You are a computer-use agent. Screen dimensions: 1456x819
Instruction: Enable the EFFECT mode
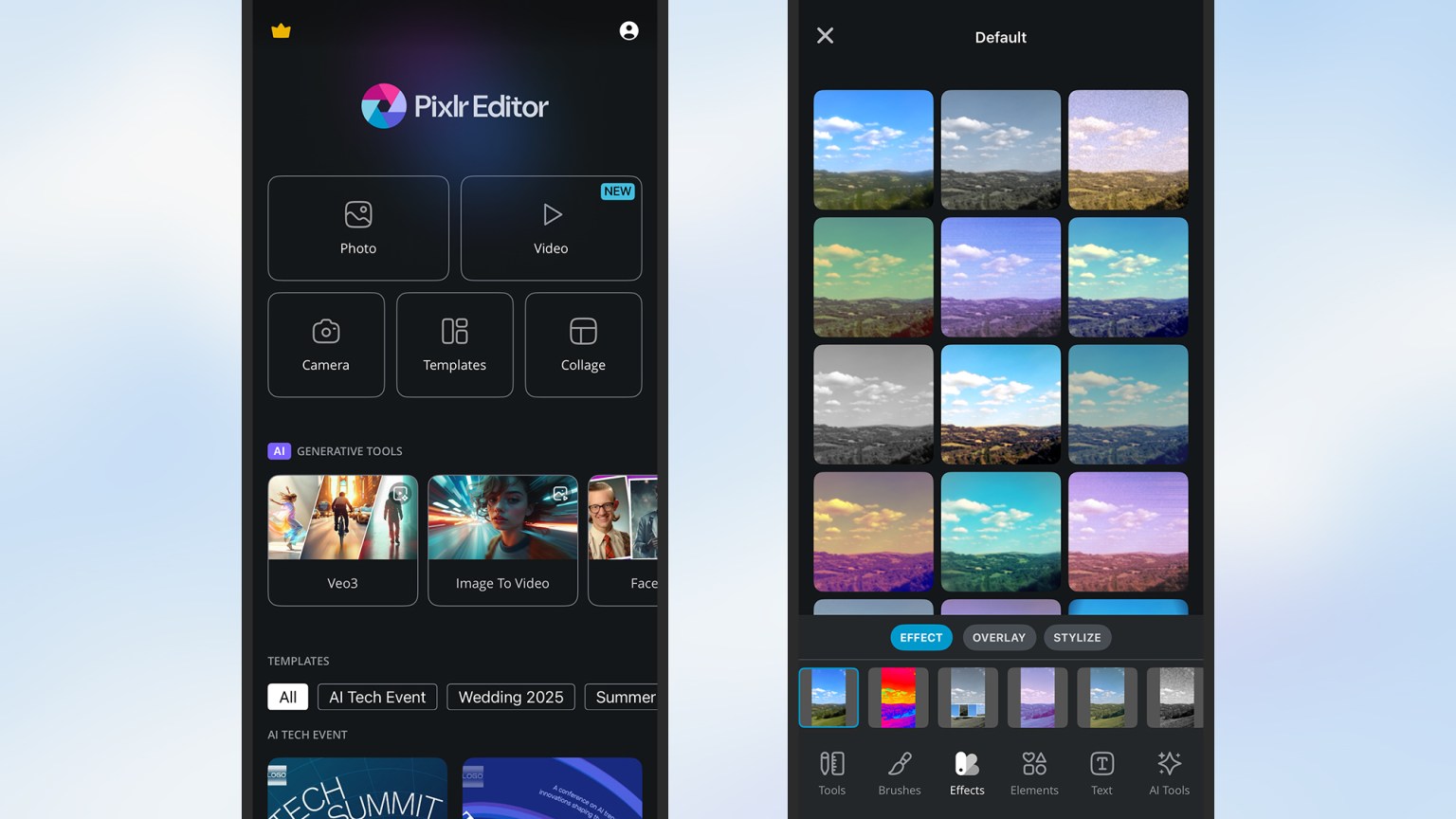[920, 637]
